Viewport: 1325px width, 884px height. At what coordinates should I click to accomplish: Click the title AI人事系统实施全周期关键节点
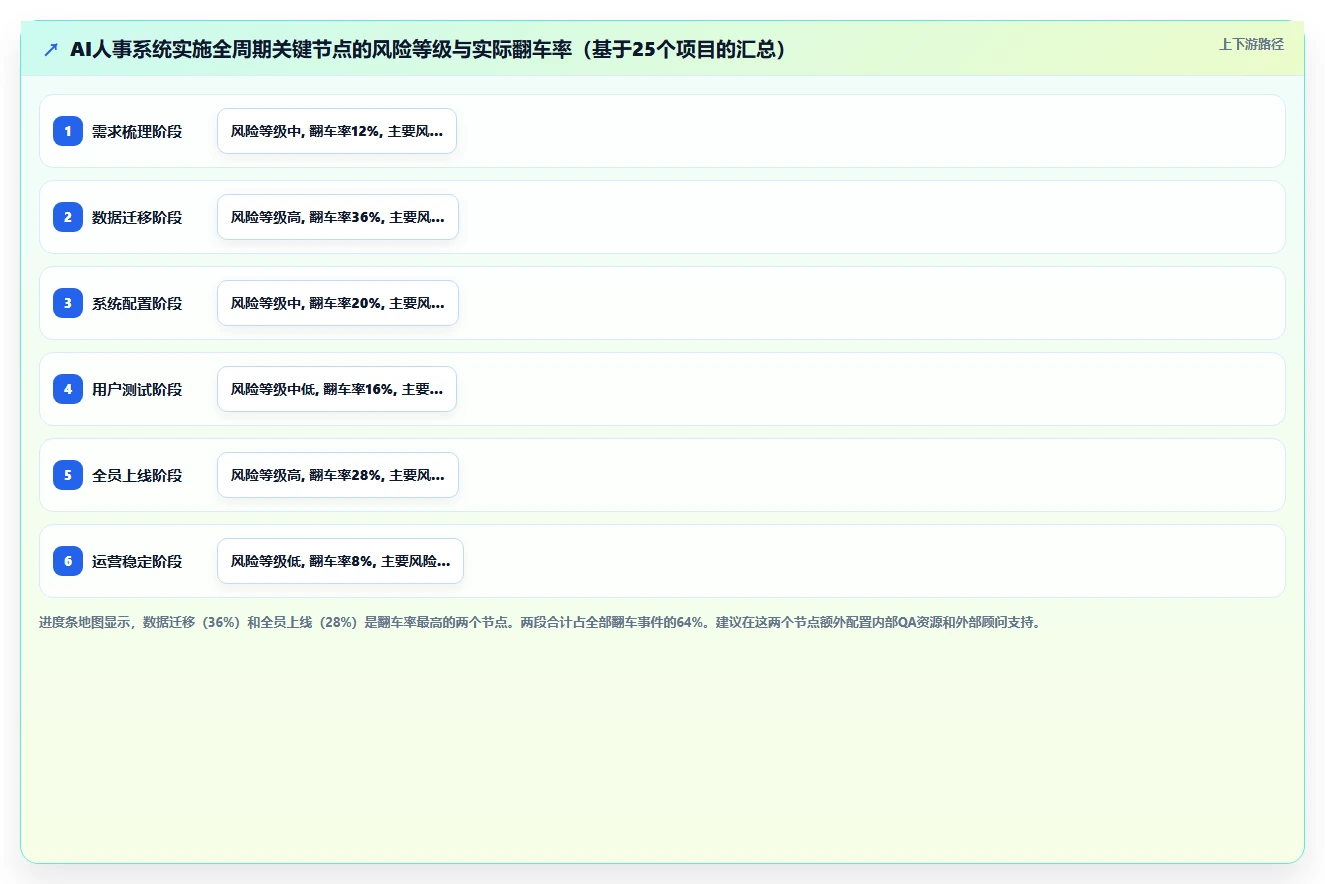(428, 49)
